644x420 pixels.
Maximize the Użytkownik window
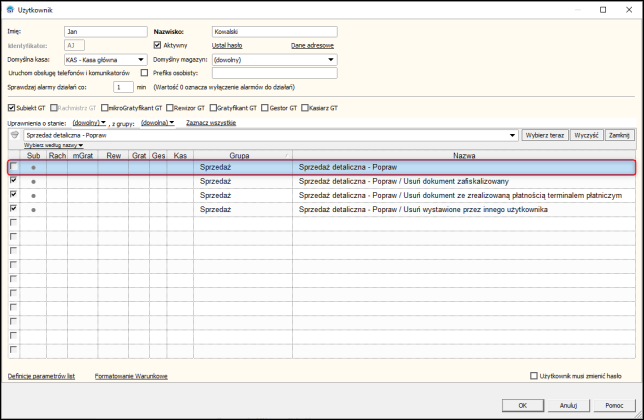603,10
